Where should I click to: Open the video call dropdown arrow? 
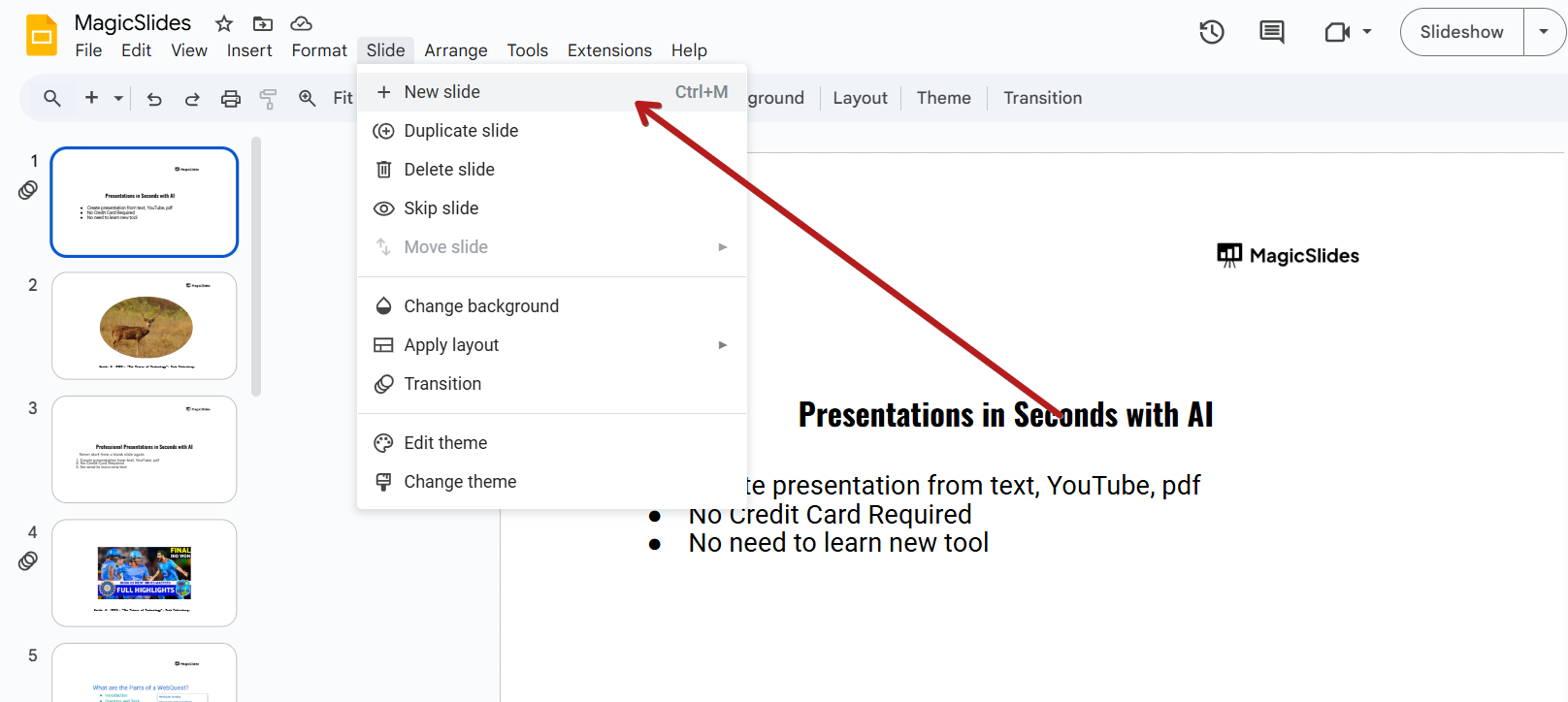point(1367,32)
